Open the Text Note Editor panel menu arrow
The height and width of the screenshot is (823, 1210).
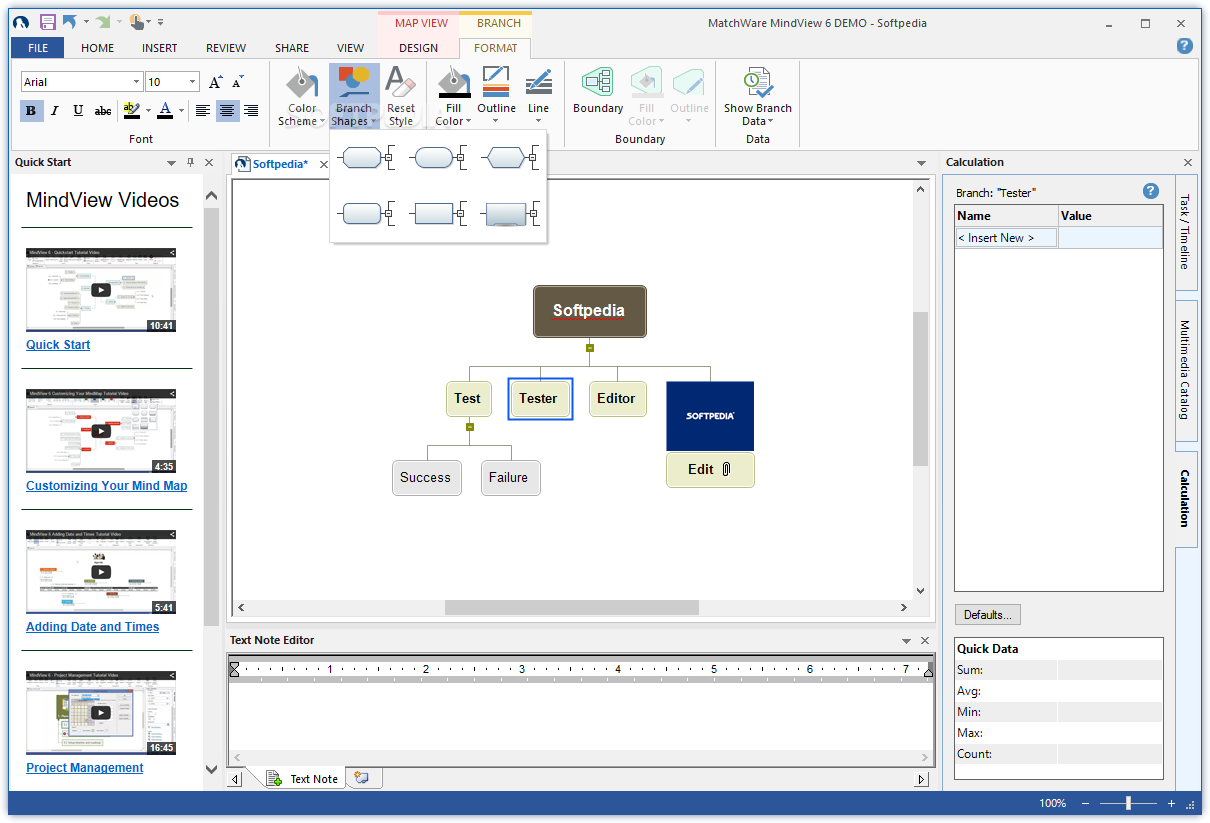pos(906,641)
